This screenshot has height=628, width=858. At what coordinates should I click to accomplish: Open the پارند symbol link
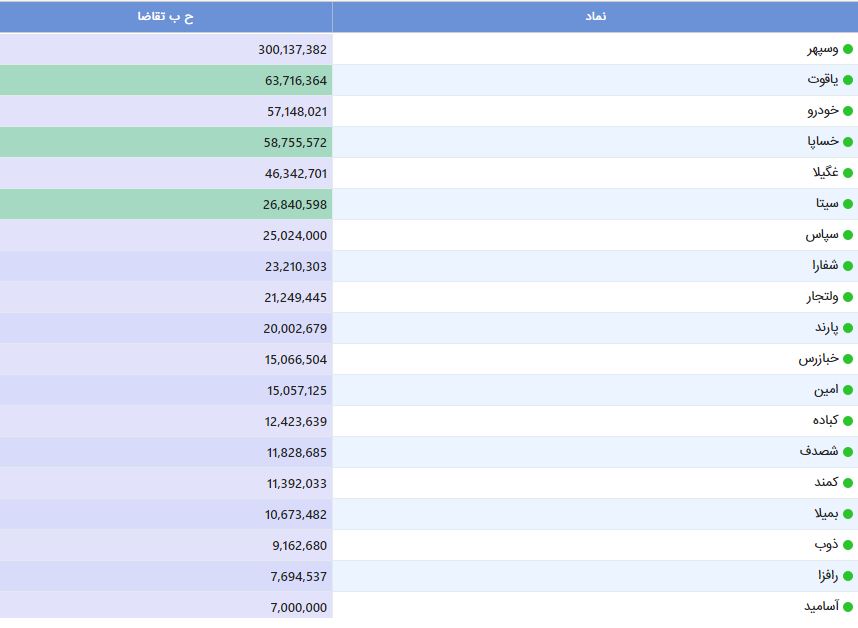click(827, 328)
